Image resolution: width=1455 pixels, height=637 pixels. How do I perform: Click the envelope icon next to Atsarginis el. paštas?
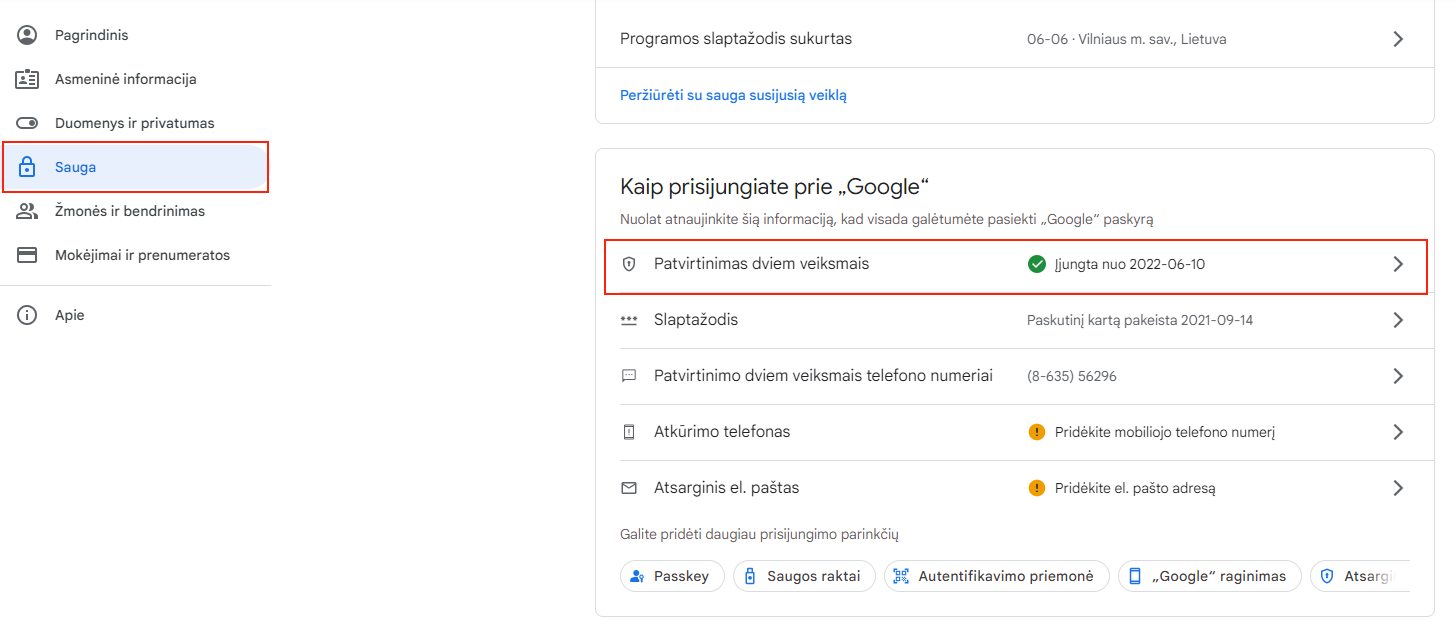629,488
